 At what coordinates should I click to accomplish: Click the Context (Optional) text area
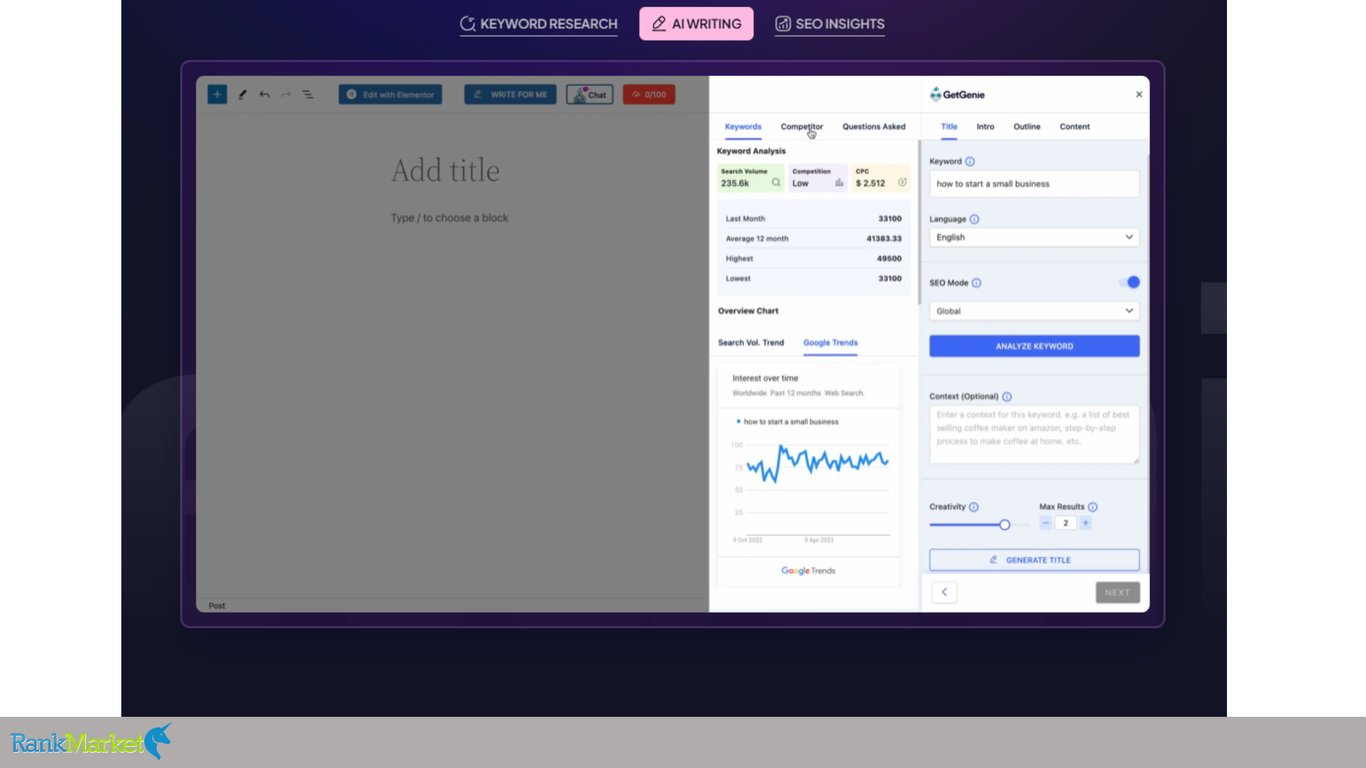[1034, 434]
